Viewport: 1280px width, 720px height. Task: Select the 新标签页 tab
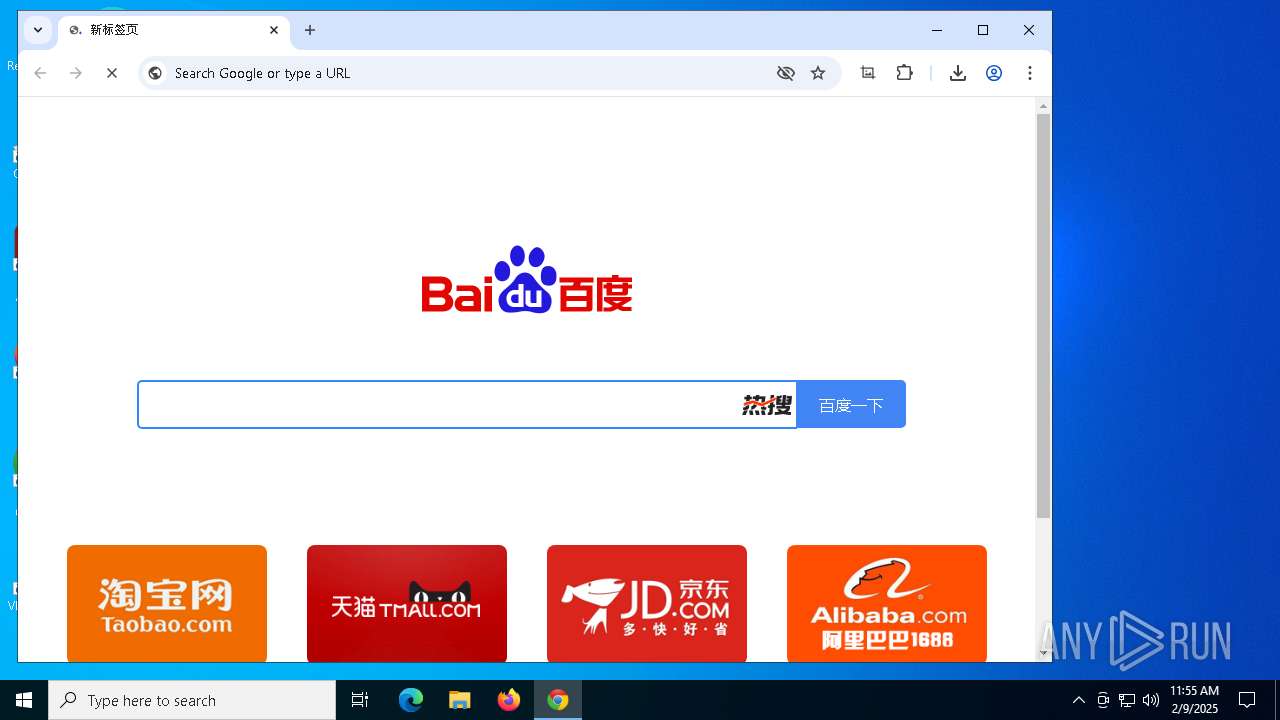[174, 30]
